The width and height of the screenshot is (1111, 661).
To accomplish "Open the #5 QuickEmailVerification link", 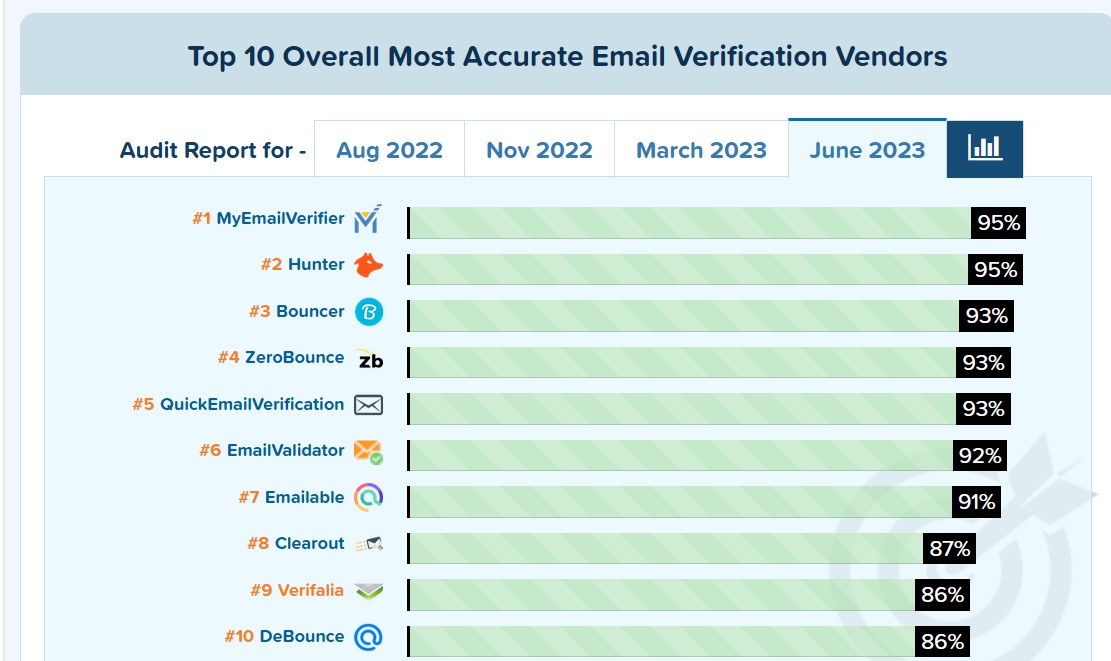I will click(251, 404).
